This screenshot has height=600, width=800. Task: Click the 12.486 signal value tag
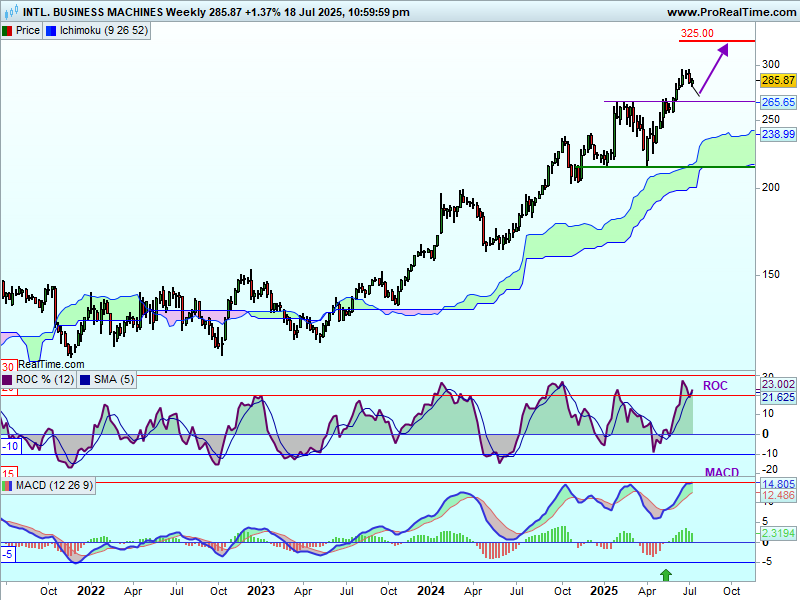coord(778,495)
